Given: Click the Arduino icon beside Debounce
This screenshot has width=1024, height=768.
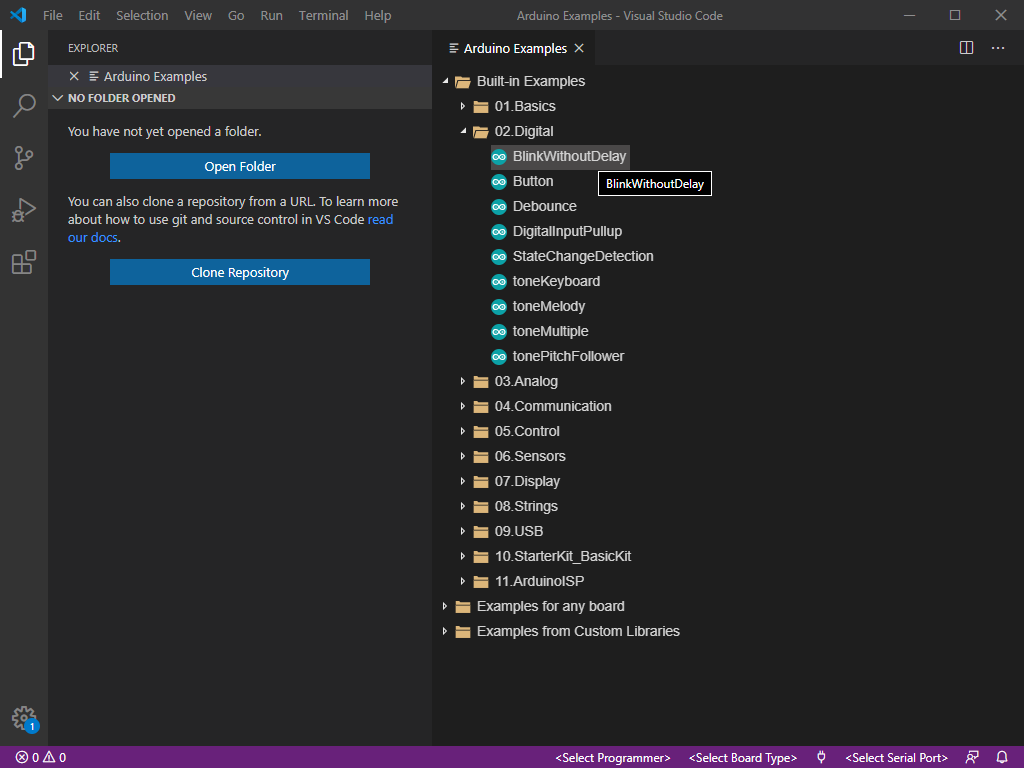Looking at the screenshot, I should 499,206.
